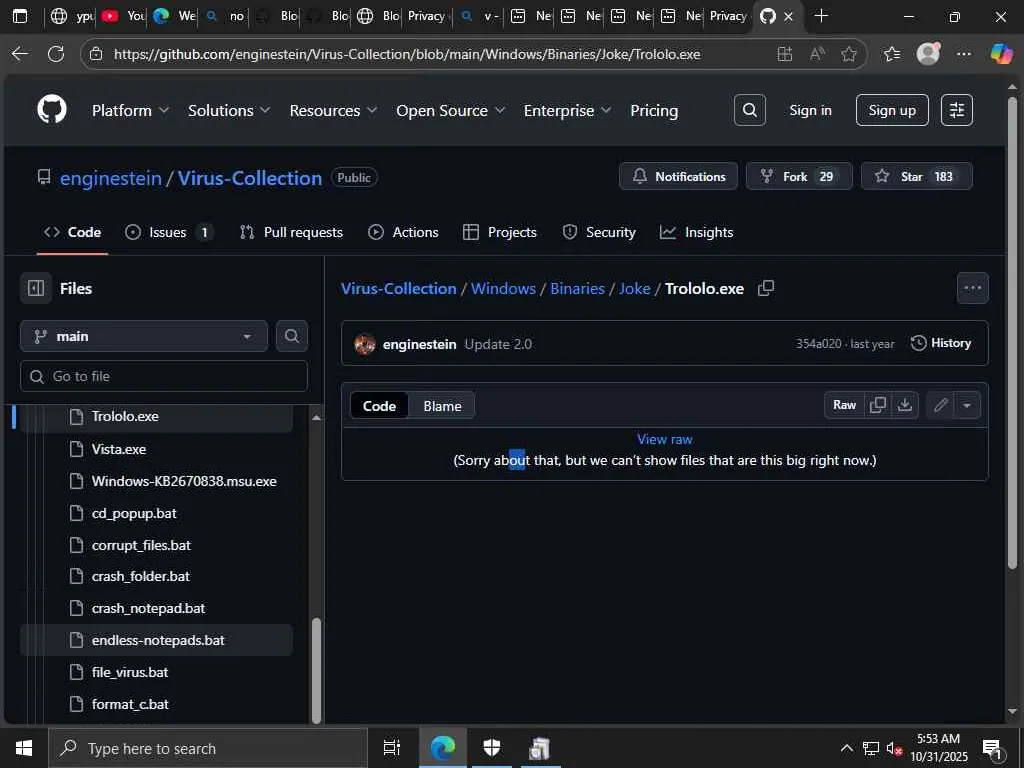Refresh the page
This screenshot has height=768, width=1024.
pos(56,54)
